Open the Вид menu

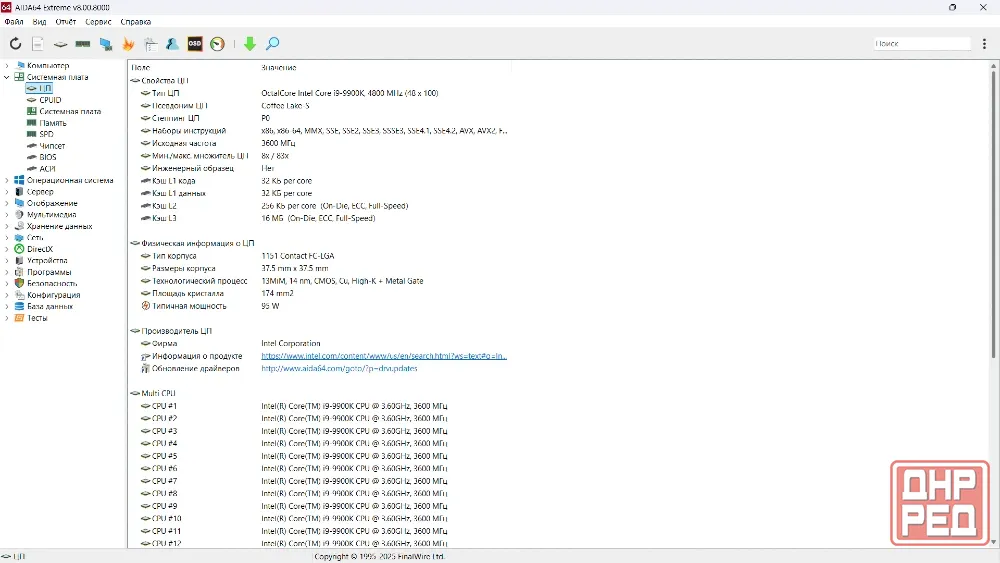click(x=40, y=22)
